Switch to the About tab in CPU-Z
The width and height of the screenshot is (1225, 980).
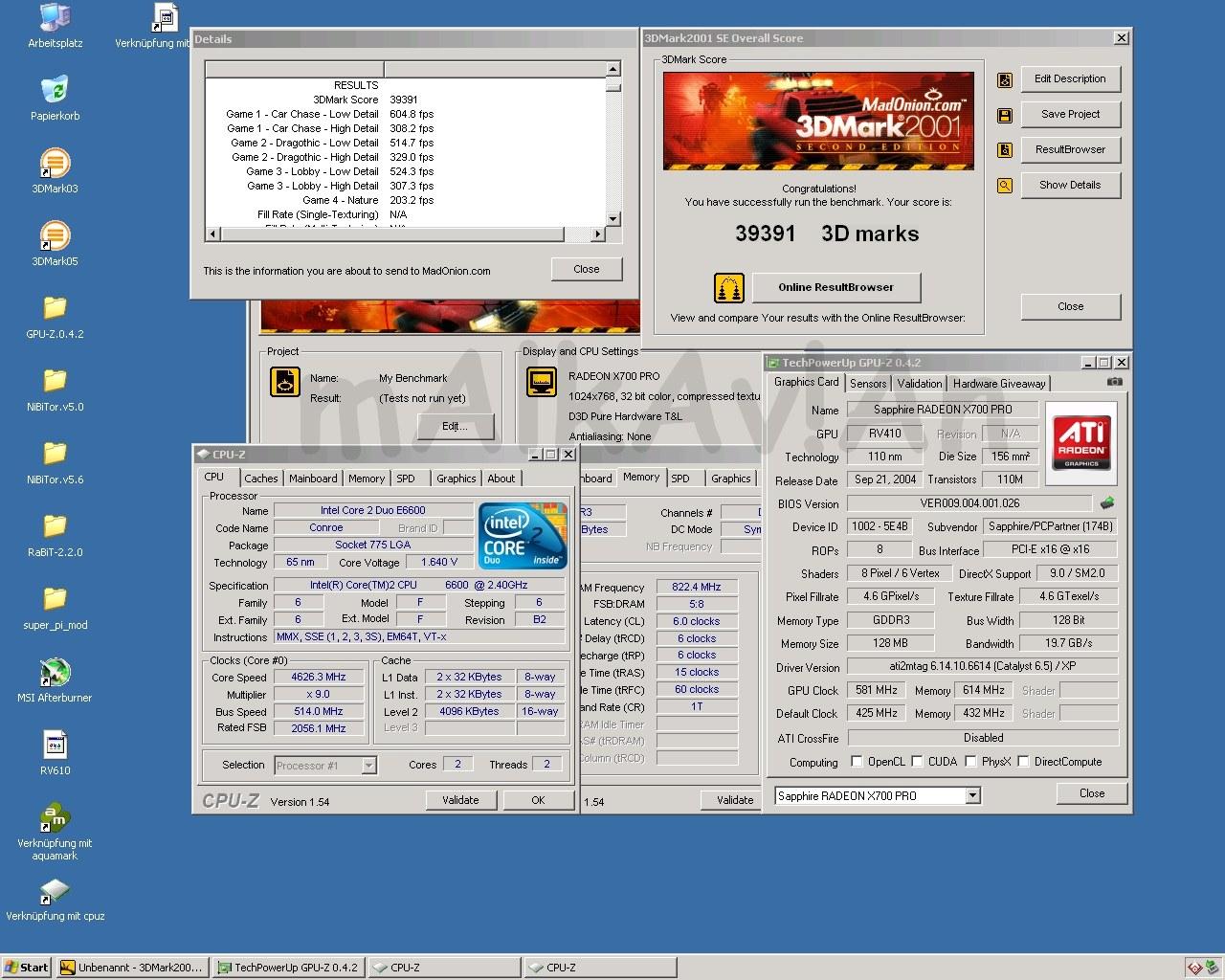(x=501, y=479)
